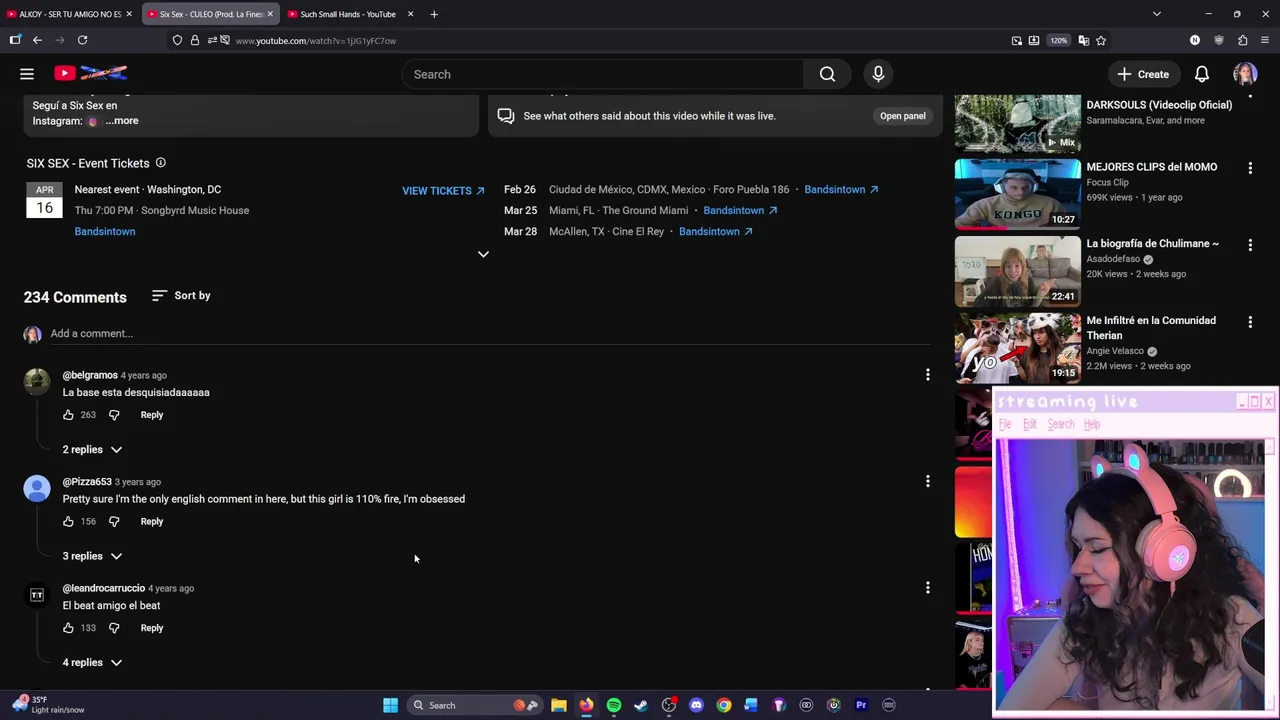The width and height of the screenshot is (1280, 720).
Task: Go to YouTube home via logo
Action: [x=91, y=73]
